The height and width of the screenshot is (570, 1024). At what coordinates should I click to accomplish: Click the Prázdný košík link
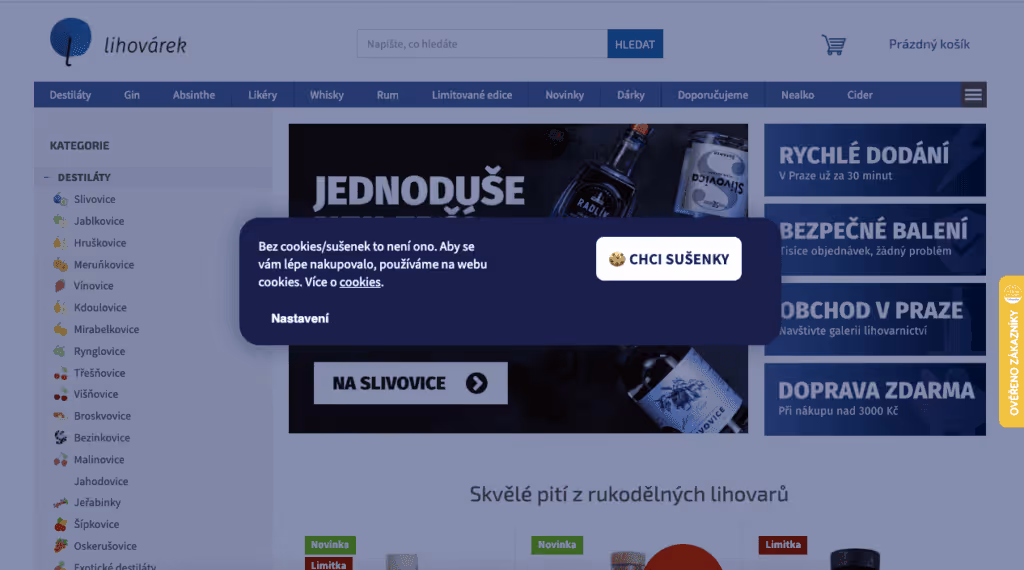pos(929,44)
